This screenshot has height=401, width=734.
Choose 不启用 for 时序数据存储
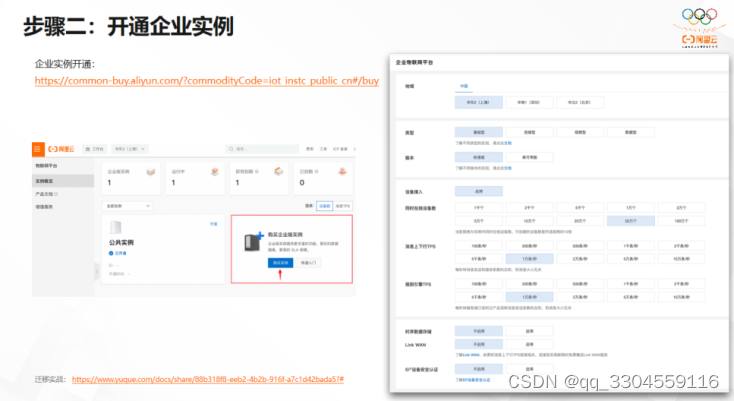point(478,331)
